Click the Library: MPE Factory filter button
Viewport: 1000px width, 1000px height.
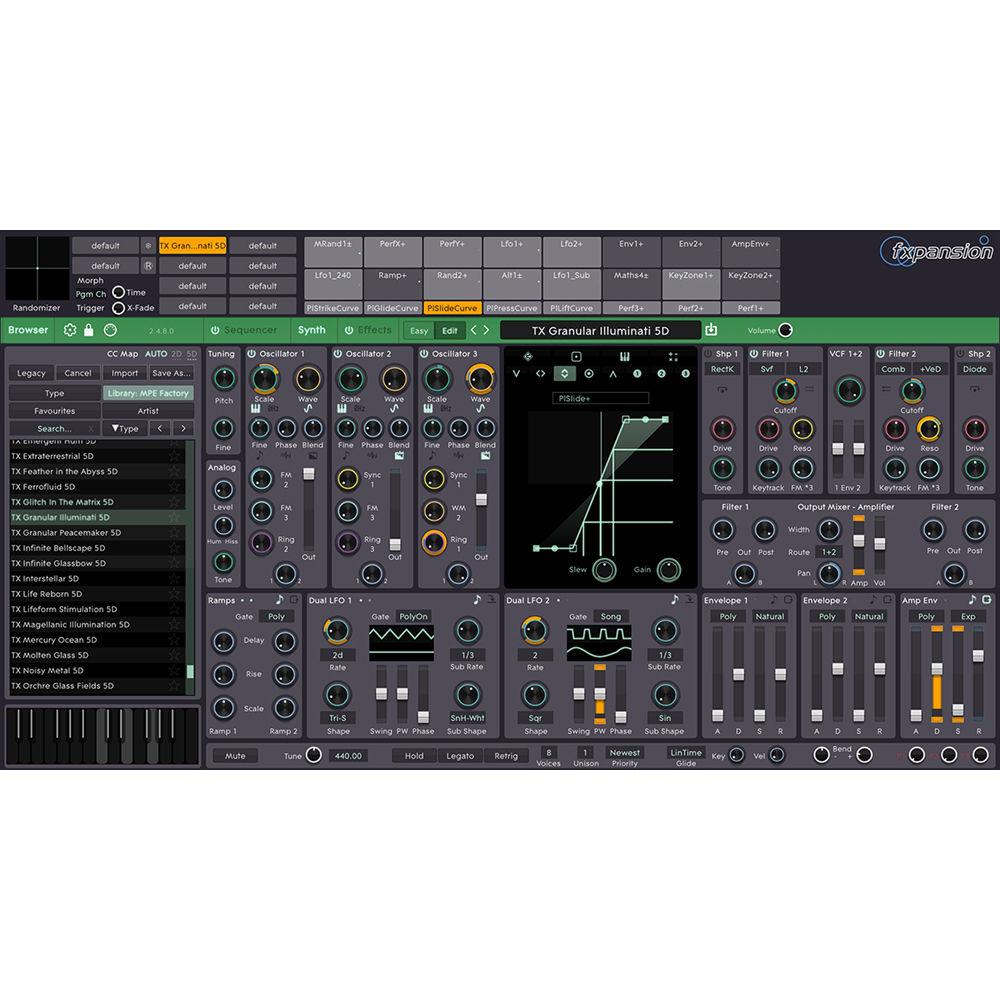click(x=148, y=393)
